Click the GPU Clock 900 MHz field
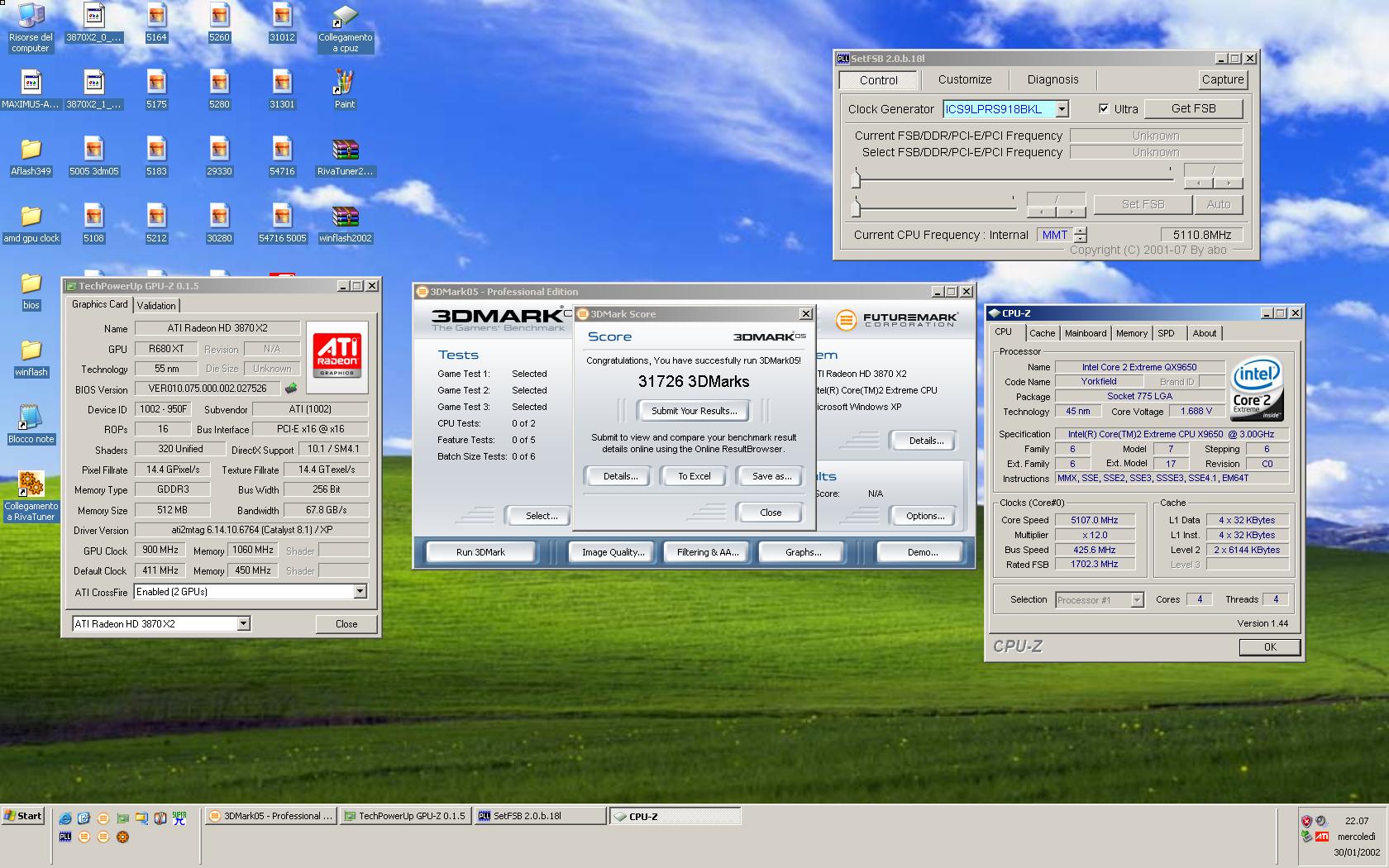The height and width of the screenshot is (868, 1389). [x=160, y=550]
